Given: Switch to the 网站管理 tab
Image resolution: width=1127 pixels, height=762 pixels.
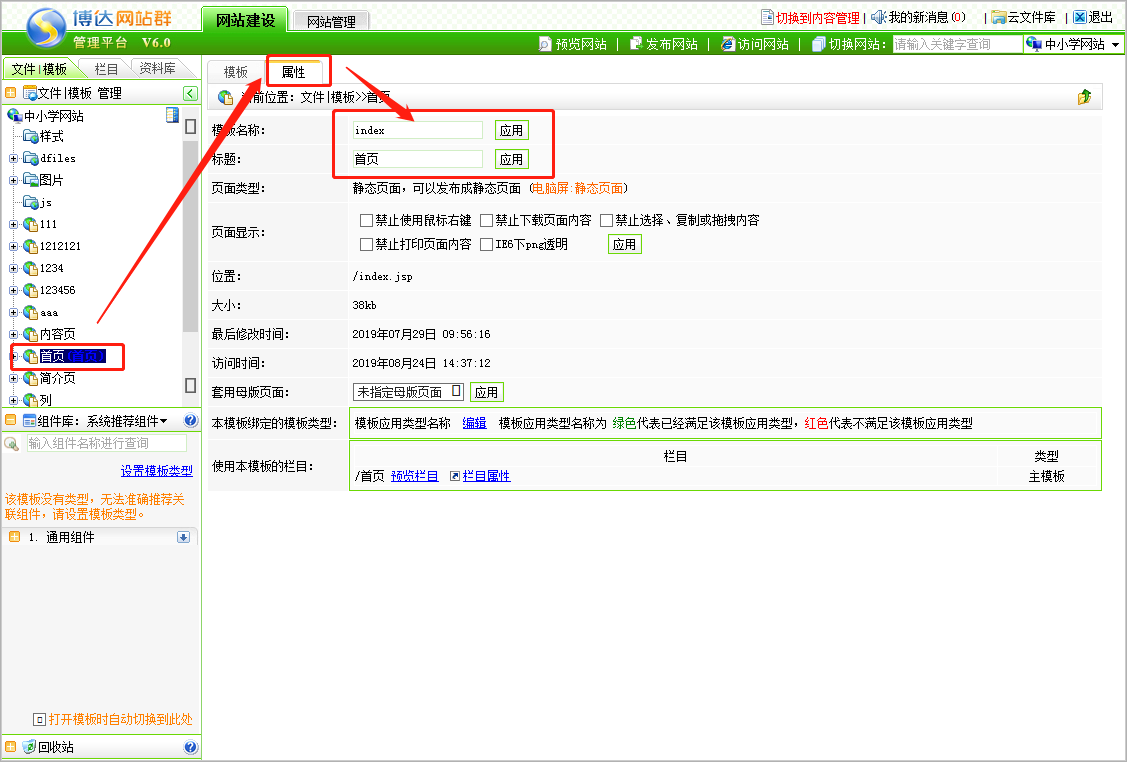Looking at the screenshot, I should [x=331, y=20].
